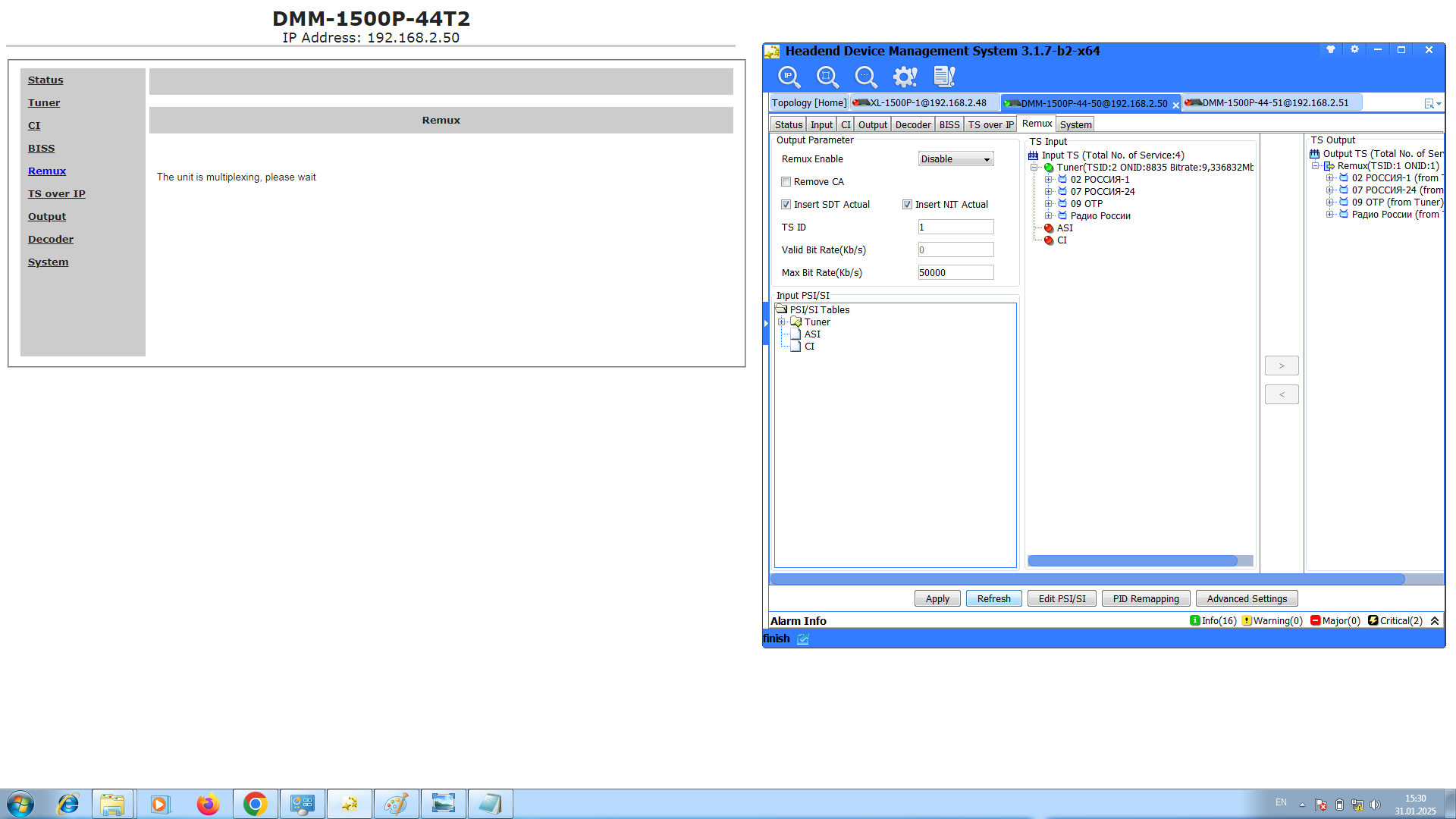Image resolution: width=1456 pixels, height=819 pixels.
Task: Toggle the Insert SDT Actual checkbox
Action: (786, 205)
